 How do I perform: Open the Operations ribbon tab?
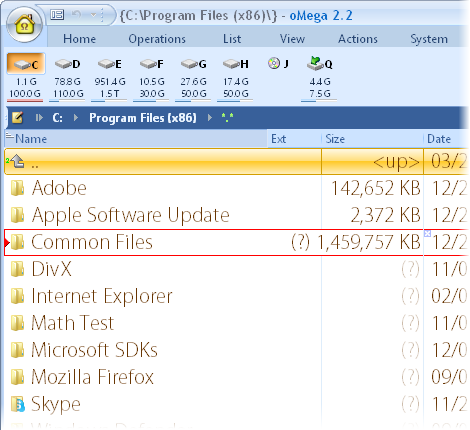(x=157, y=39)
